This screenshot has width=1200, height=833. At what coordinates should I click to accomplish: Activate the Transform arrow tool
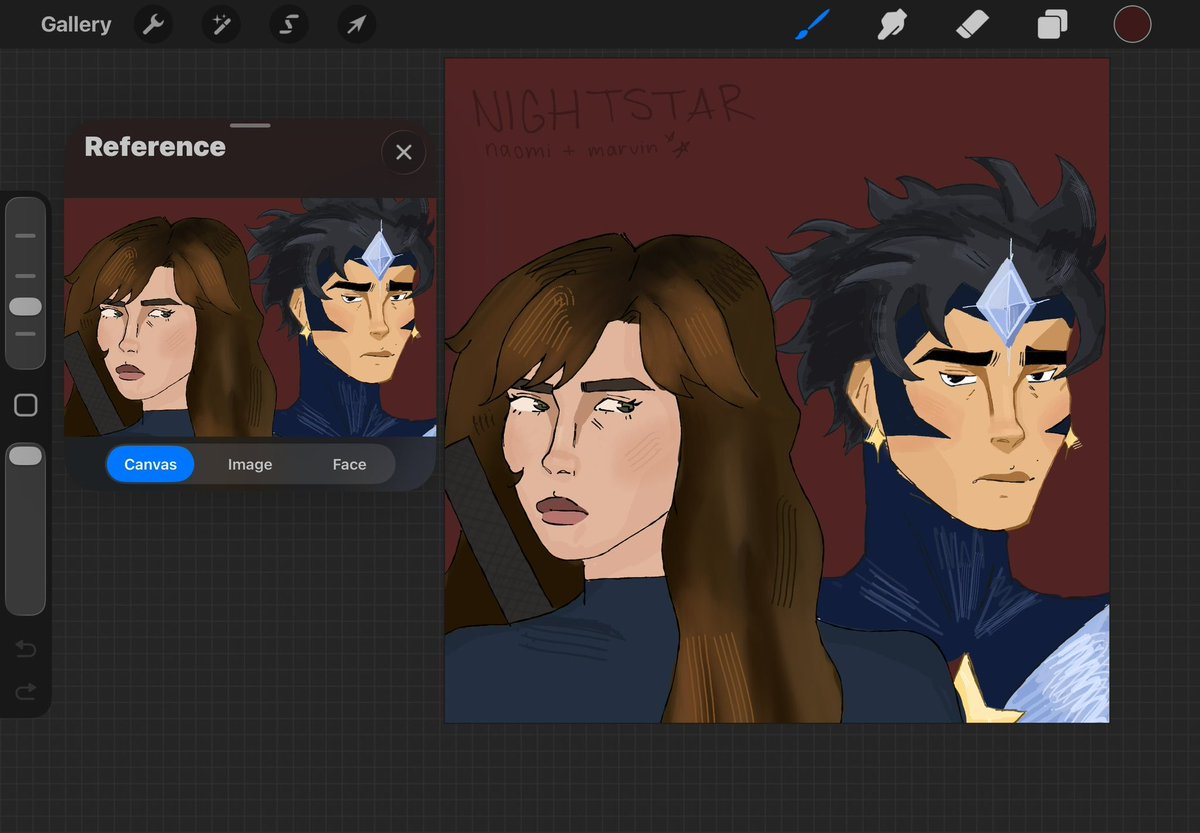click(x=356, y=24)
